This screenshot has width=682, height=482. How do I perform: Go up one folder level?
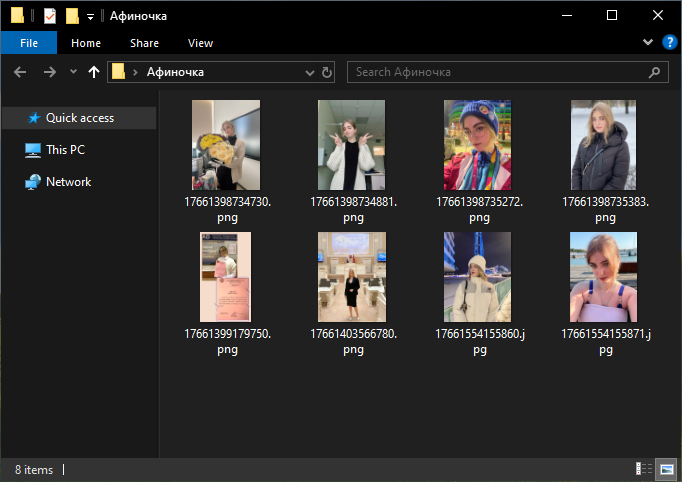tap(94, 72)
